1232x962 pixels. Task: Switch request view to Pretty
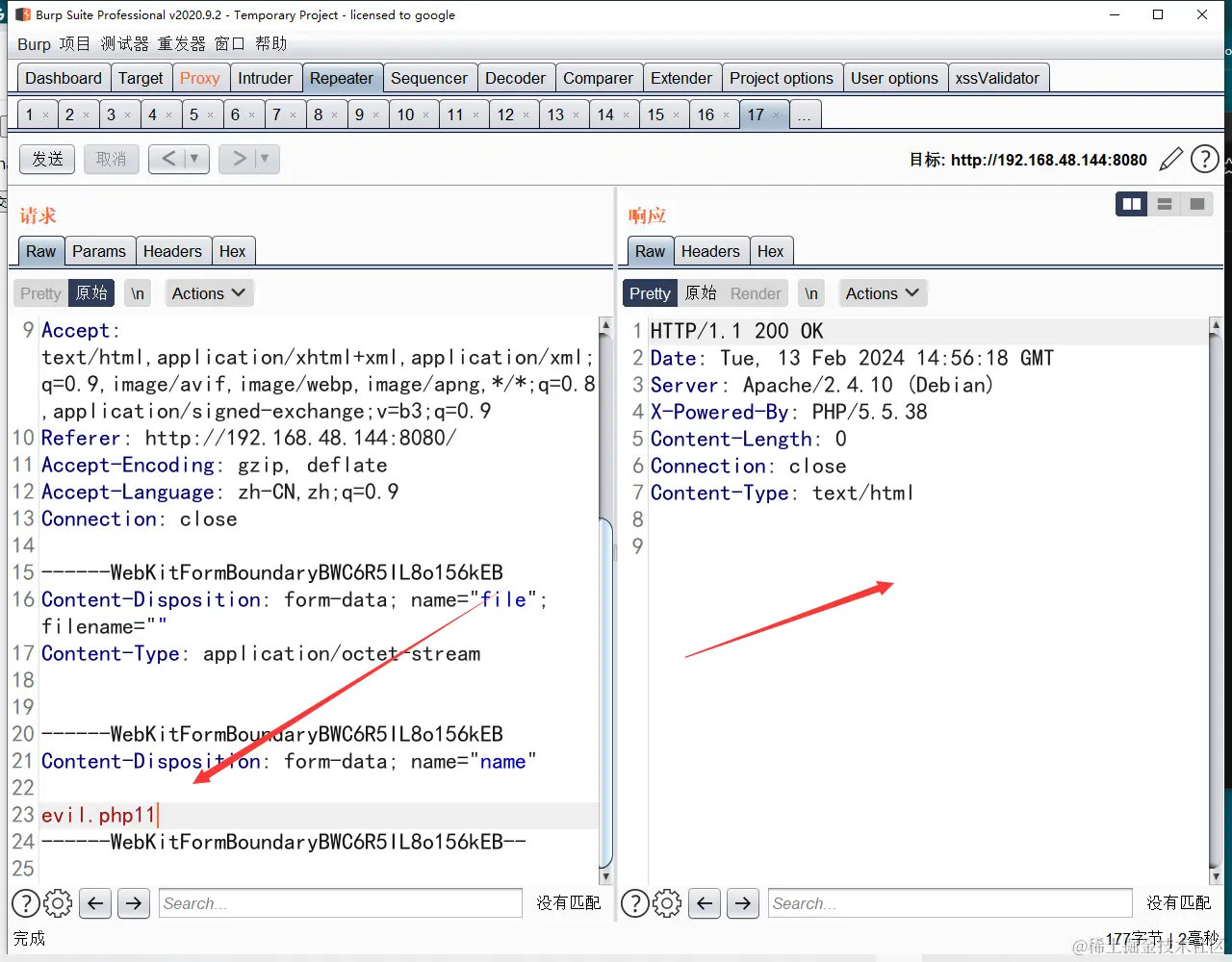click(x=40, y=293)
